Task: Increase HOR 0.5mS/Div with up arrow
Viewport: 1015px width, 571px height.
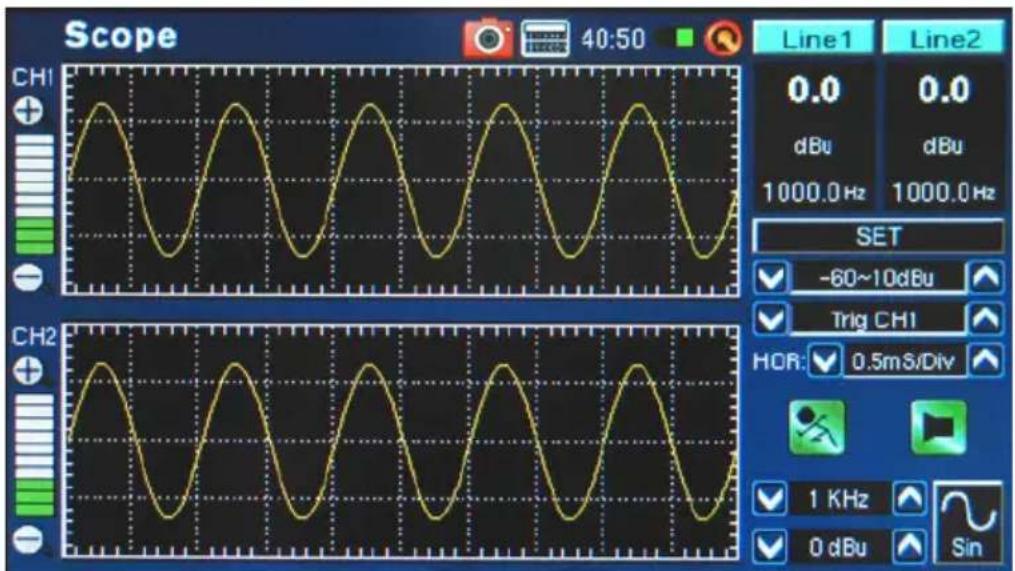Action: 986,361
